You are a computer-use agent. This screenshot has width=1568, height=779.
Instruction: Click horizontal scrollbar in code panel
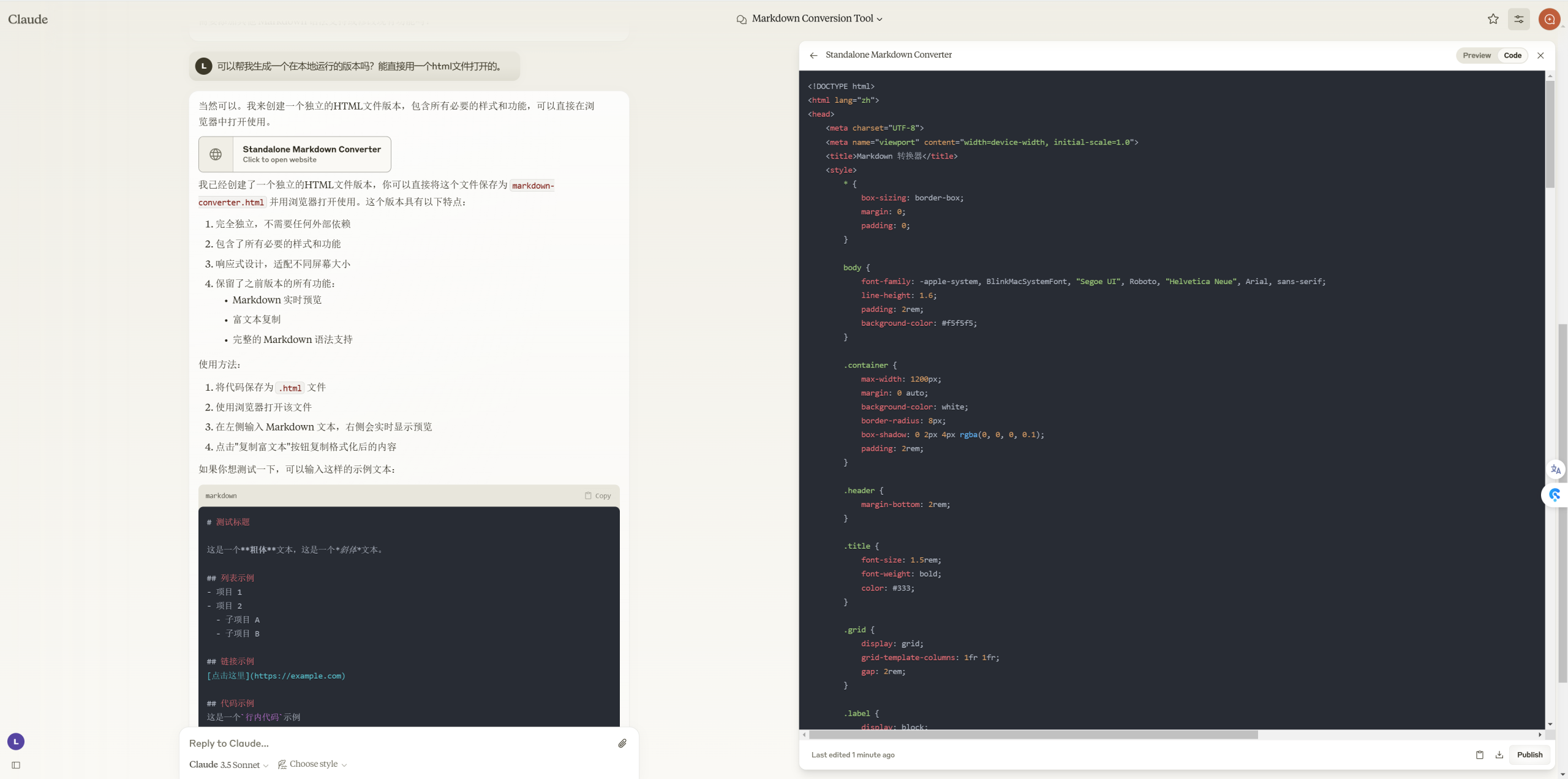point(1033,734)
